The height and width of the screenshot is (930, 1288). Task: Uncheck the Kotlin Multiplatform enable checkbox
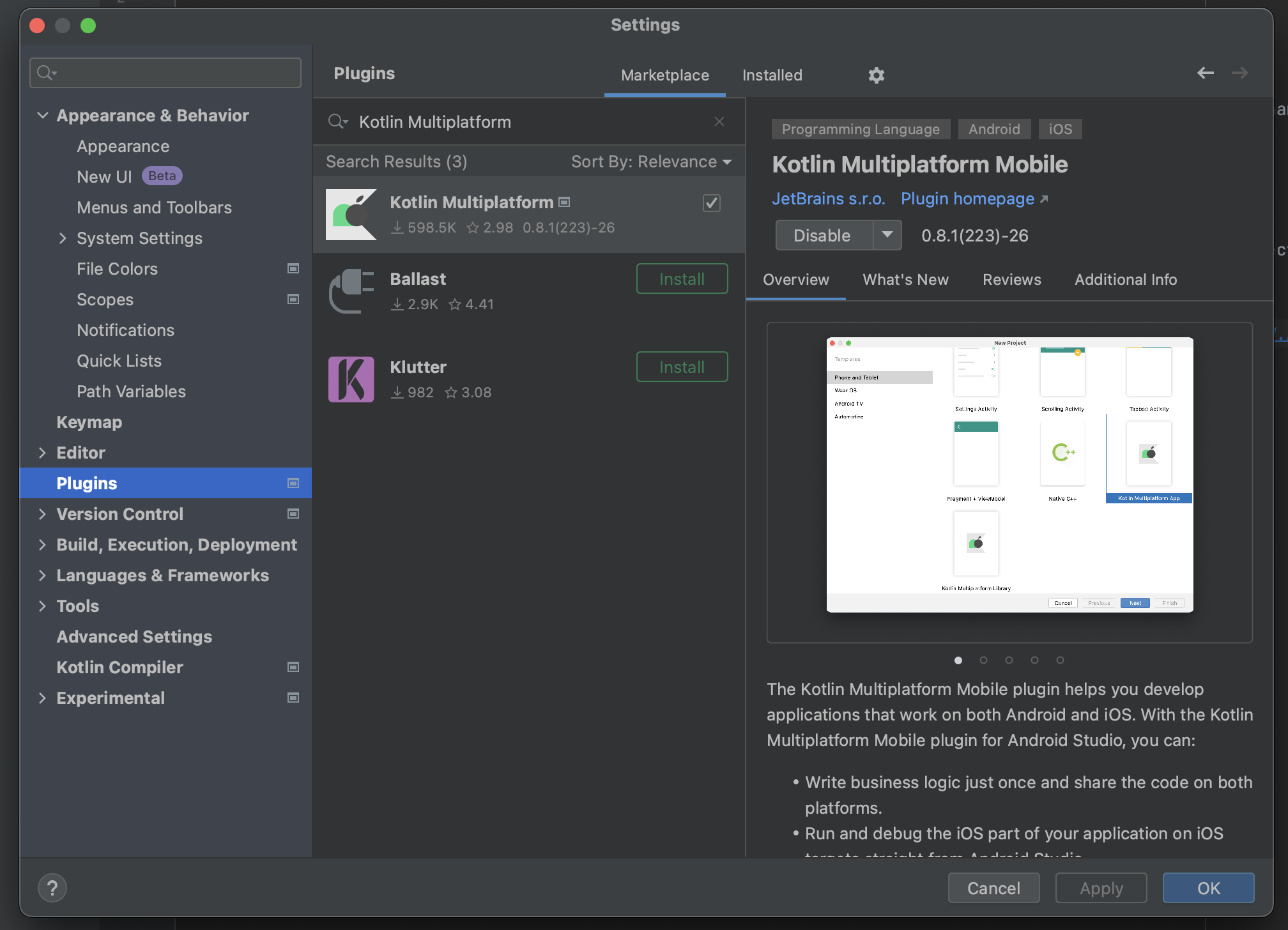(711, 202)
